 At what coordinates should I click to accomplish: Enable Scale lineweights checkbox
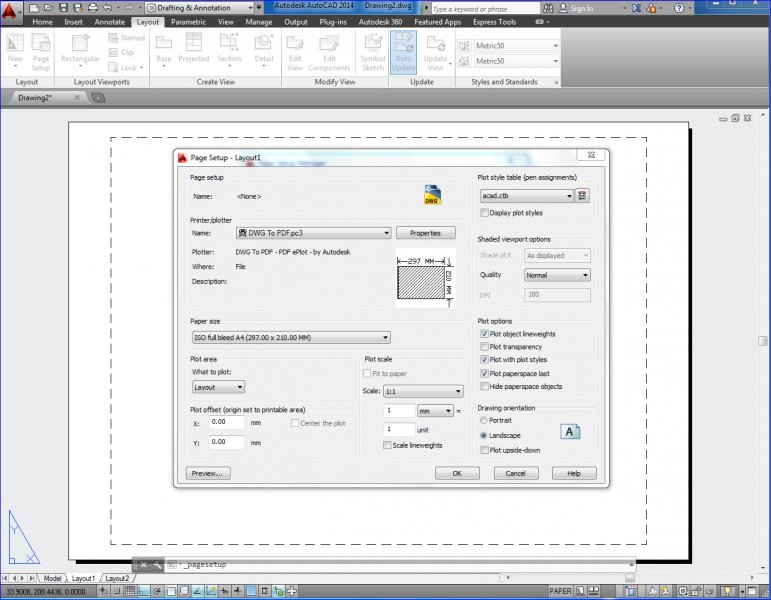coord(387,445)
